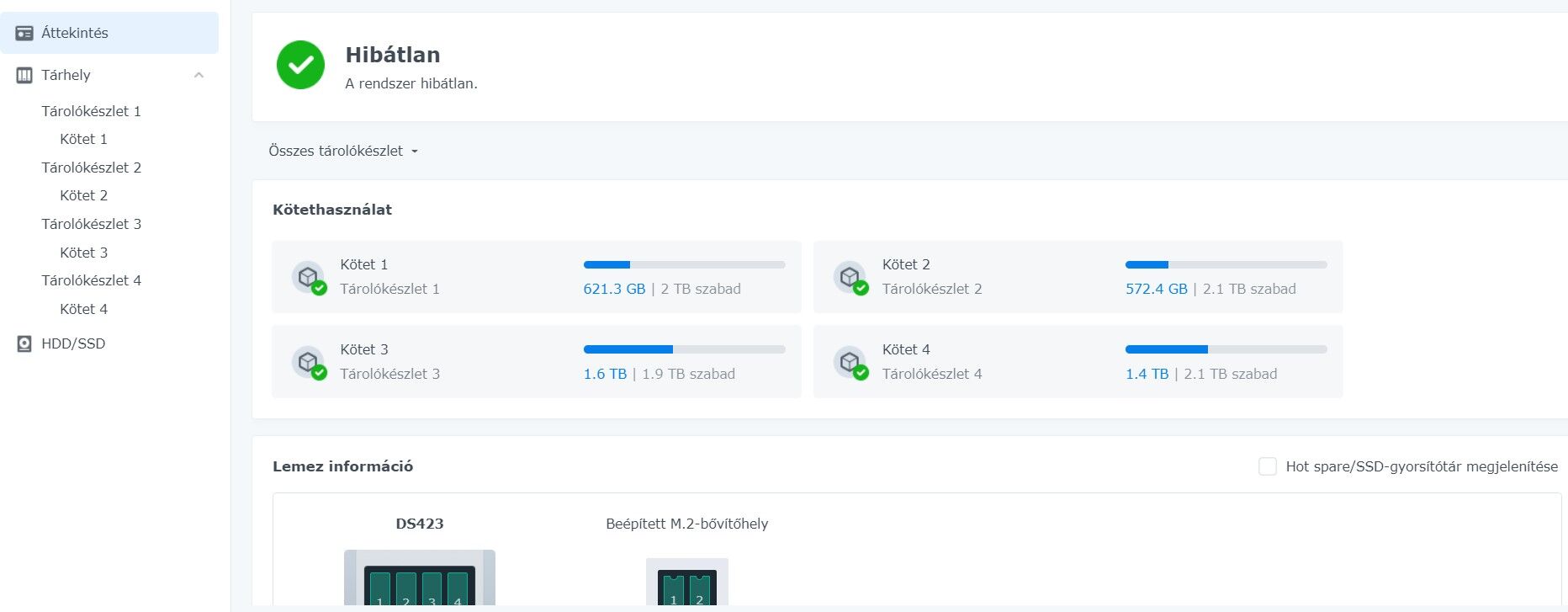Select Tárolókészlet 3 in the sidebar tree
This screenshot has height=612, width=1568.
pos(91,224)
